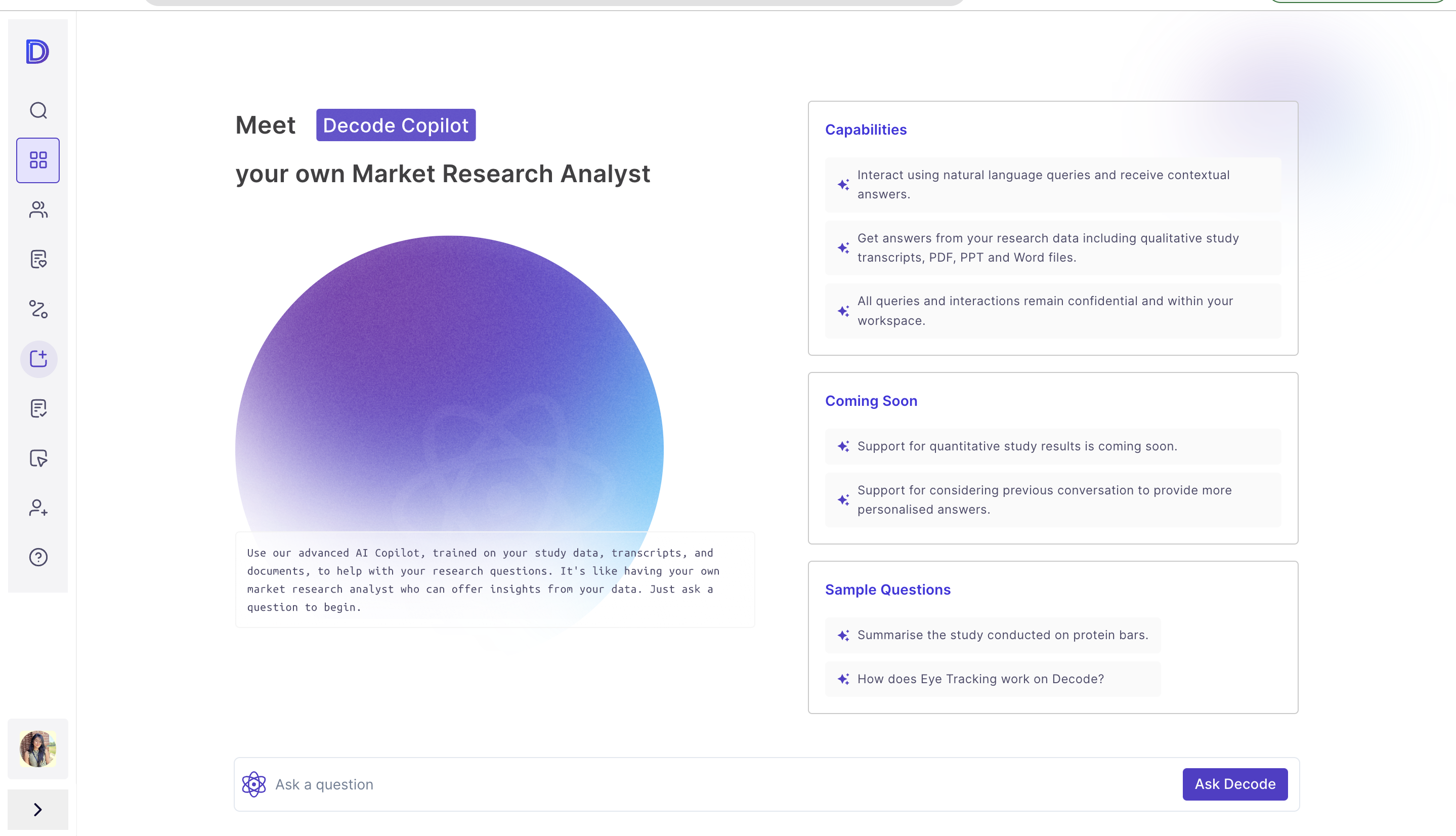Open the help question mark icon
Viewport: 1456px width, 836px height.
(38, 557)
